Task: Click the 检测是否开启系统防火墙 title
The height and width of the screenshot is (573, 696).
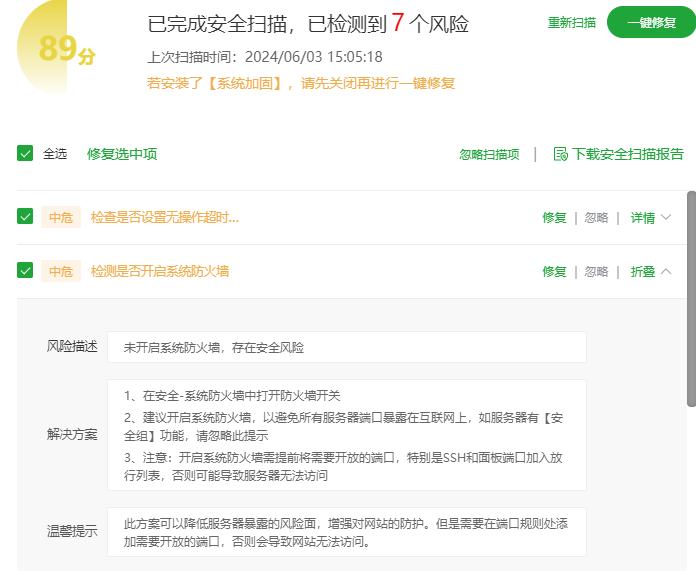Action: coord(160,271)
